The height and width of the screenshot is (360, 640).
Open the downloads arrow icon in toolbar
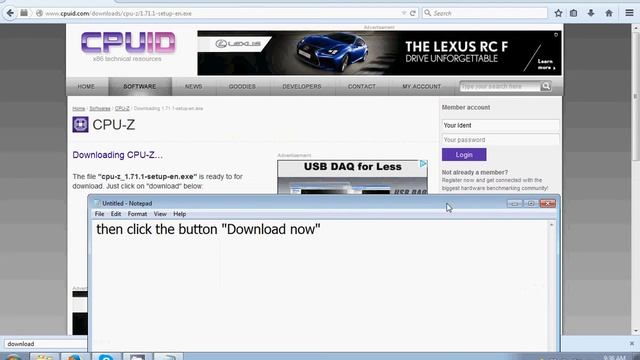[591, 13]
